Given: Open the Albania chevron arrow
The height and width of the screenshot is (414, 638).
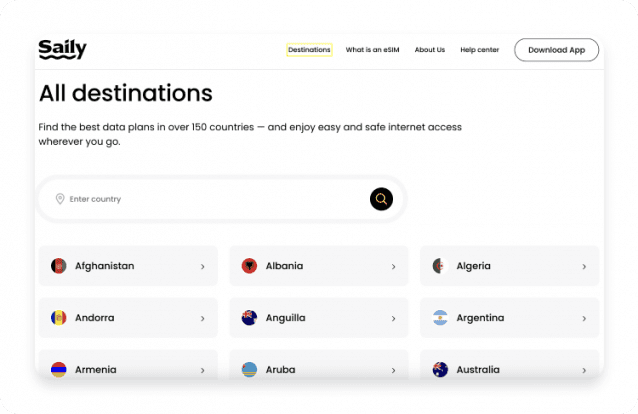Looking at the screenshot, I should pyautogui.click(x=393, y=267).
